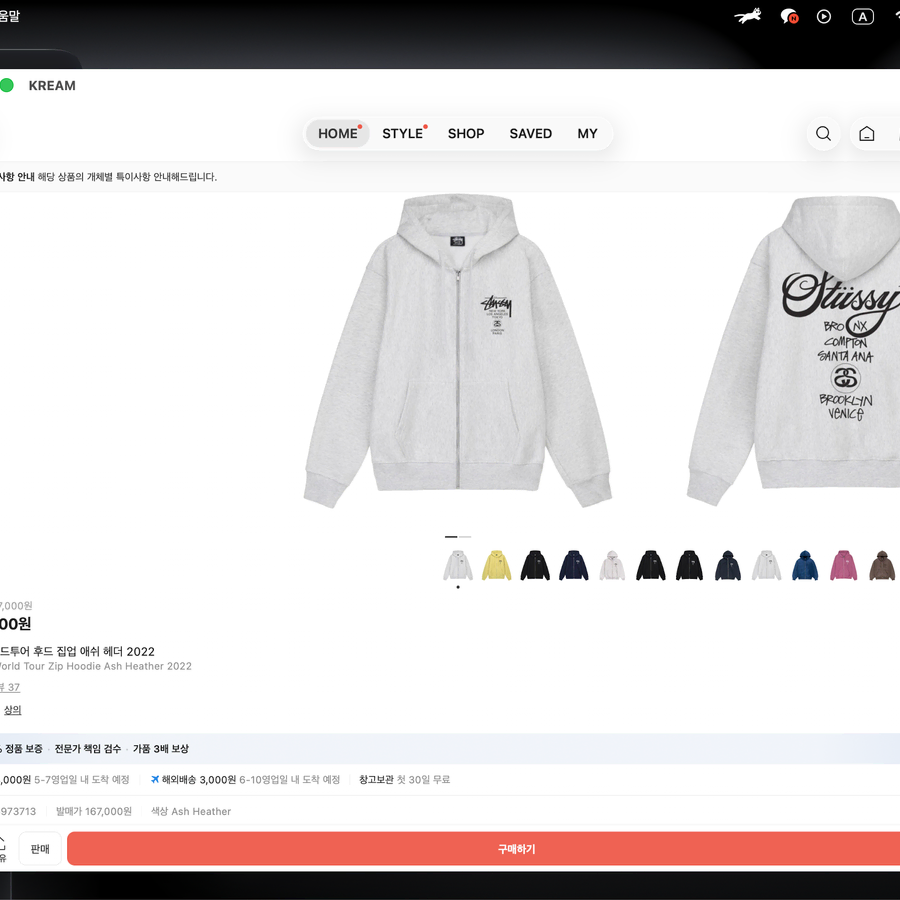The height and width of the screenshot is (900, 900).
Task: Go to the HOME tab
Action: (338, 134)
